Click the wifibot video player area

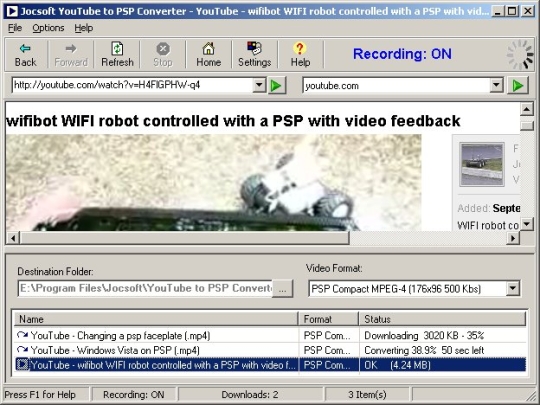click(214, 183)
